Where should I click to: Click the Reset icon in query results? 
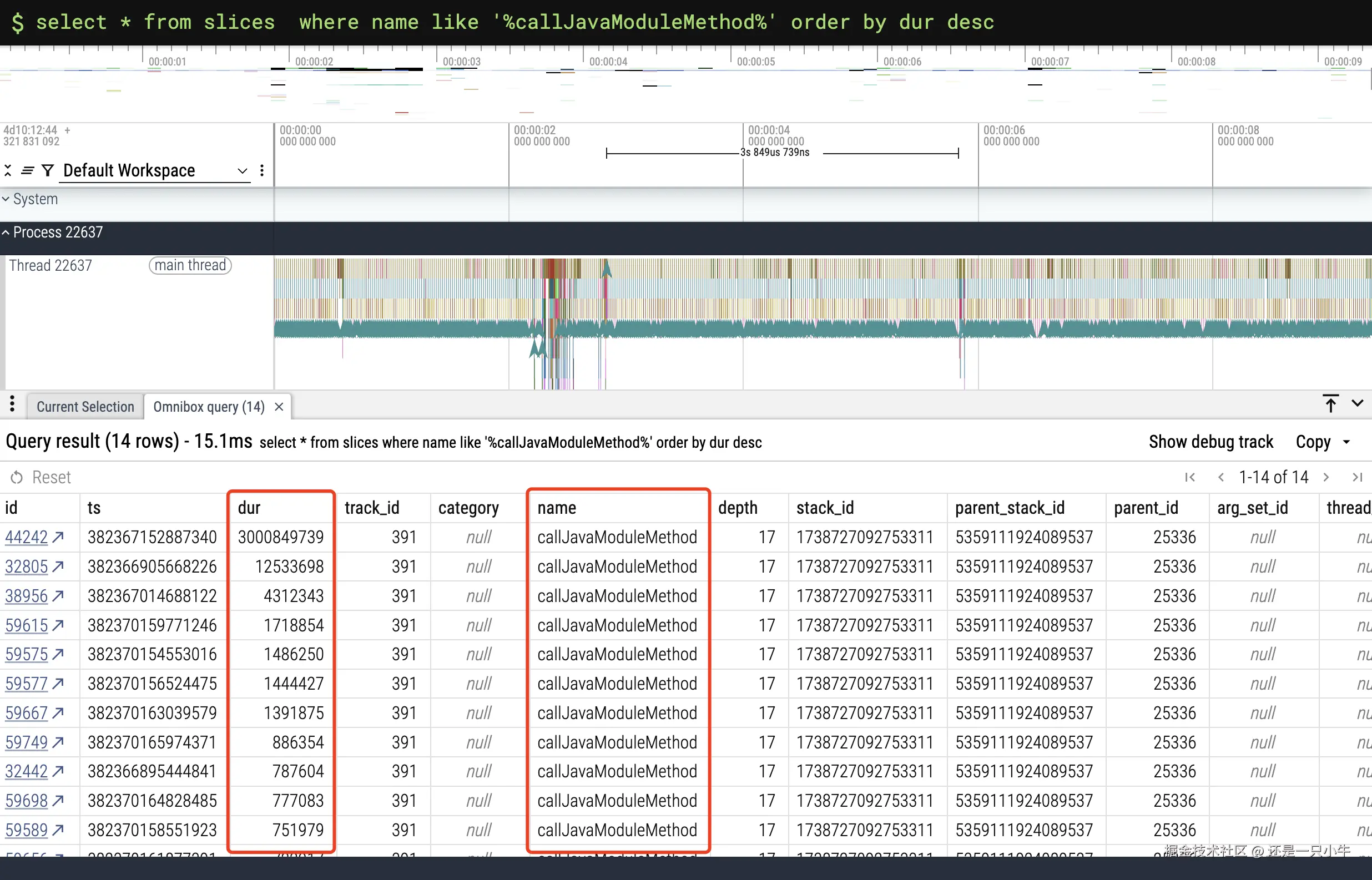[17, 477]
